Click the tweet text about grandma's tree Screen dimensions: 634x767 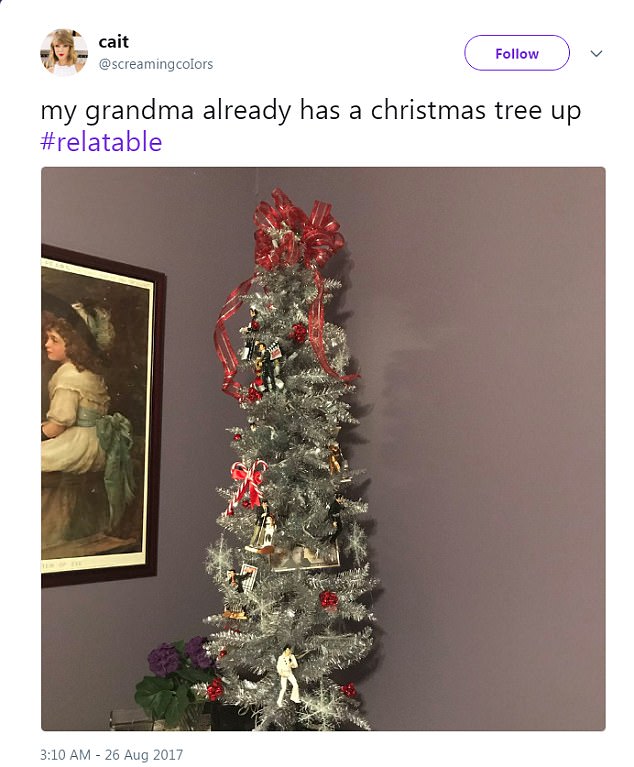pyautogui.click(x=311, y=126)
